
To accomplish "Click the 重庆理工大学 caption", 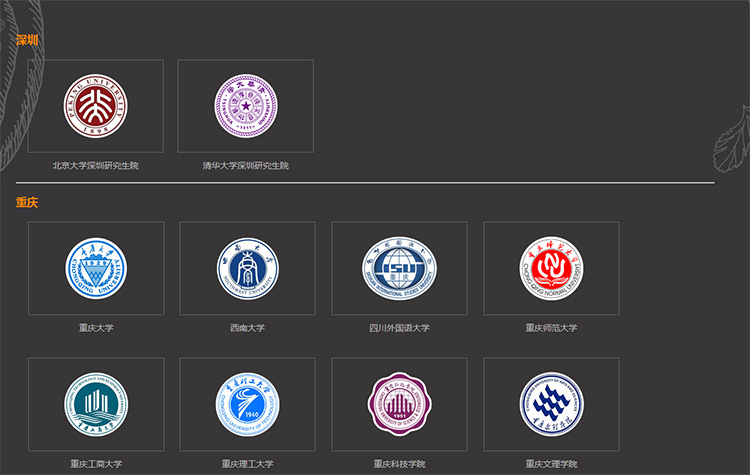I will click(248, 464).
